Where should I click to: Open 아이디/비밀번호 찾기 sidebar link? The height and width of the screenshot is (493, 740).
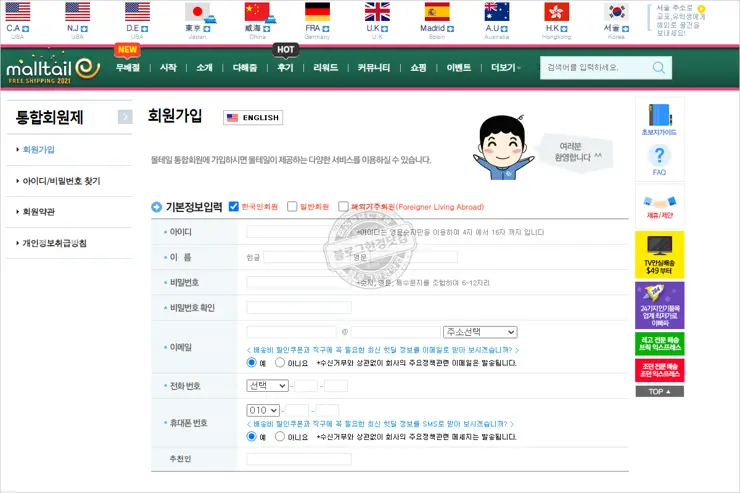coord(61,181)
